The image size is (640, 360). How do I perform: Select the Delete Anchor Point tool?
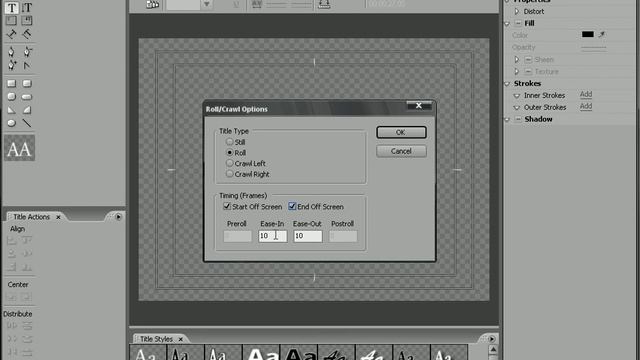click(27, 51)
